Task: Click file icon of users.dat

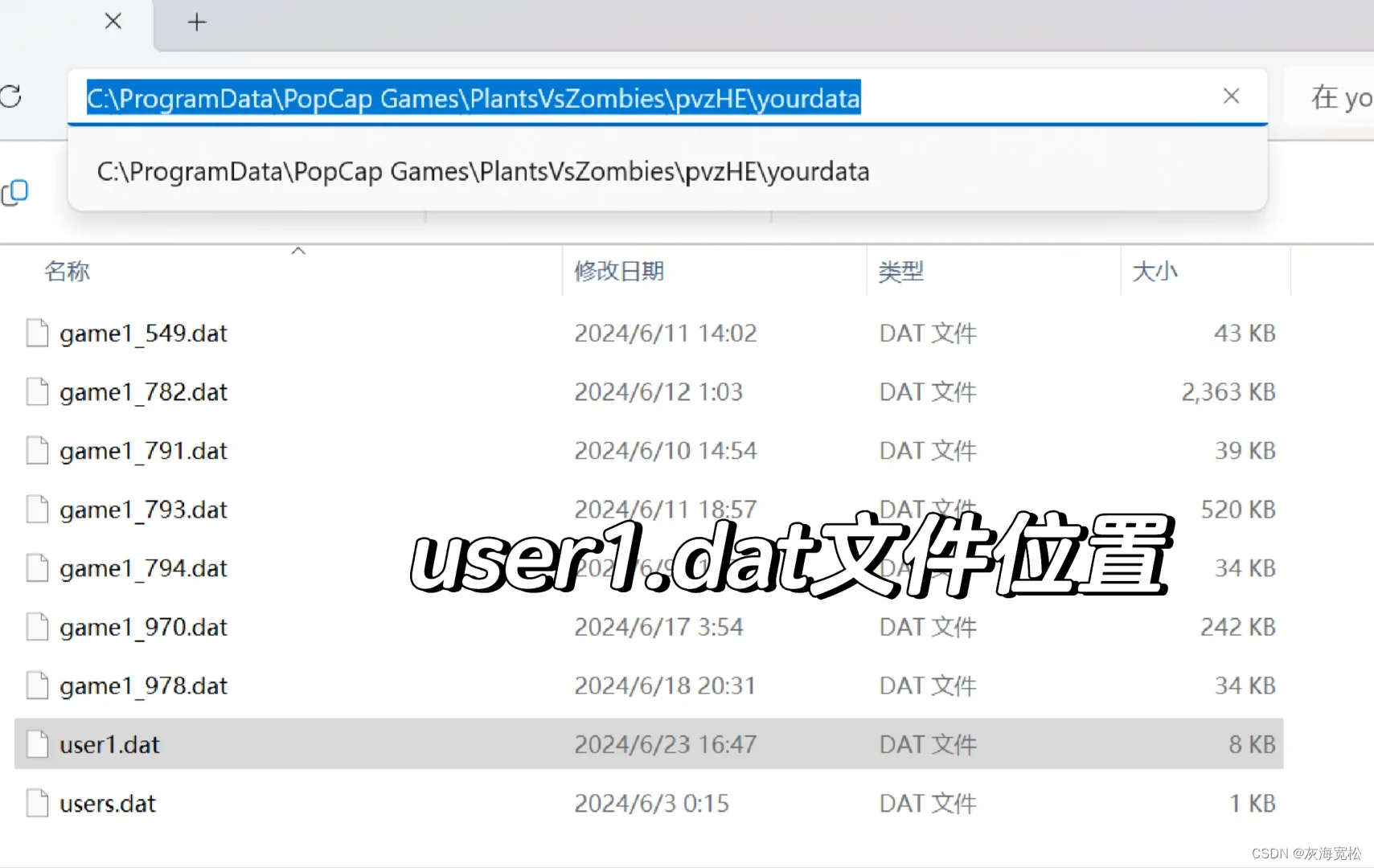Action: pos(37,803)
